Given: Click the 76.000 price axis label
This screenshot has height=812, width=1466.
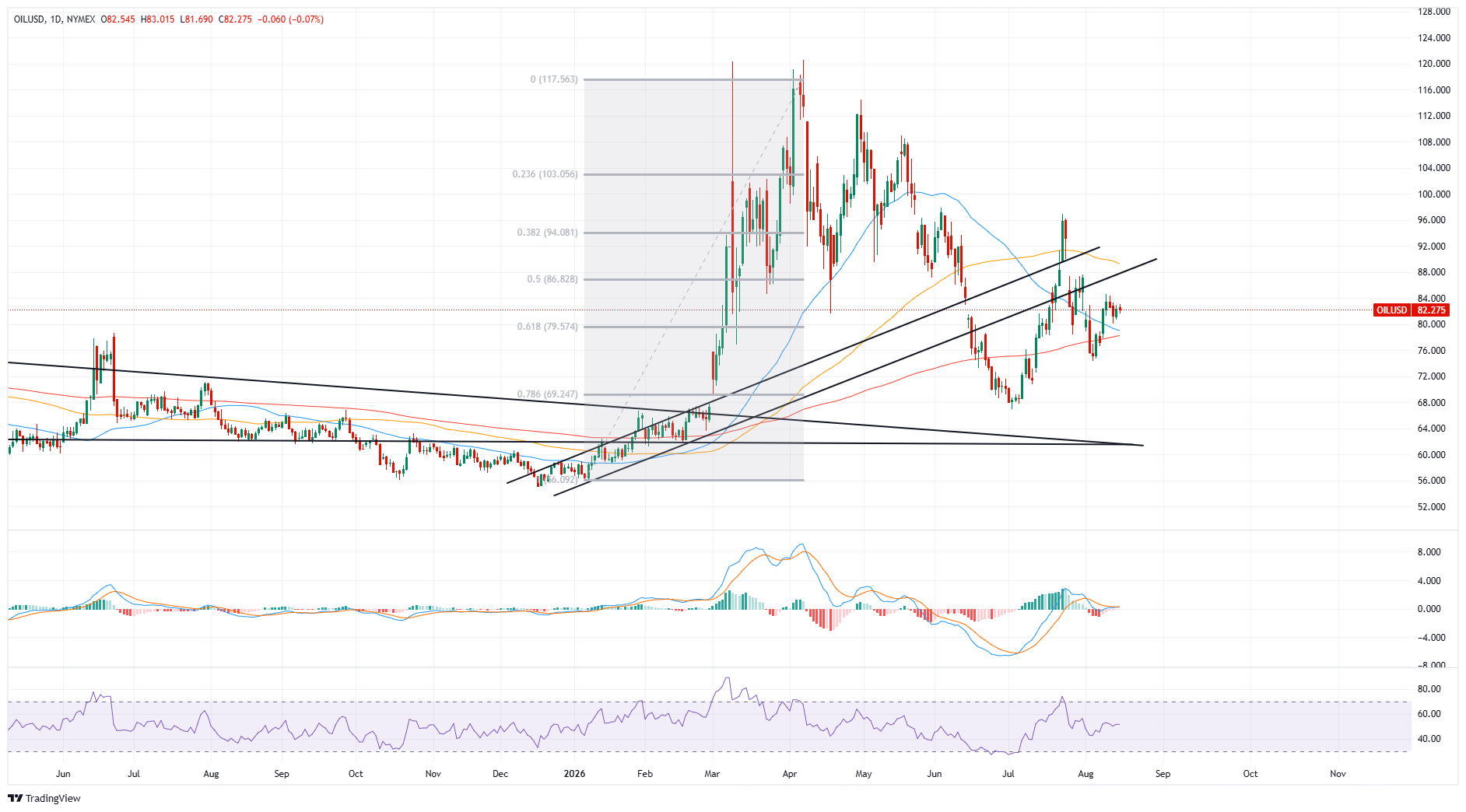Looking at the screenshot, I should pos(1432,351).
